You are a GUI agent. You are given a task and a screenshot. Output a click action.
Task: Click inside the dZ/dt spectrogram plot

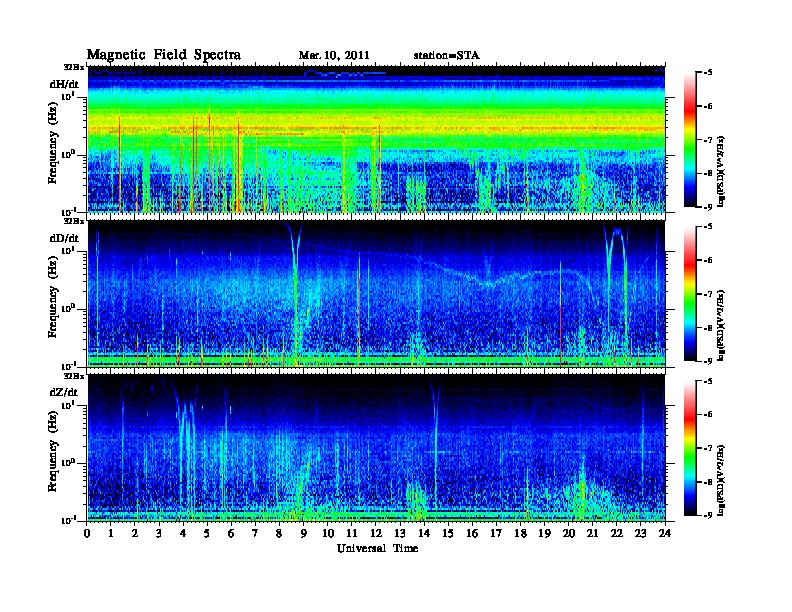[x=376, y=448]
